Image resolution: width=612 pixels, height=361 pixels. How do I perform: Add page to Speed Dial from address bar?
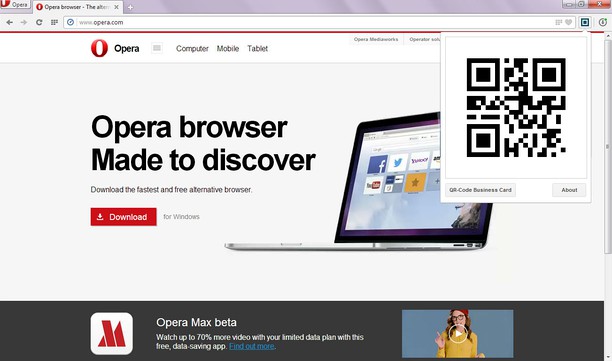click(559, 22)
